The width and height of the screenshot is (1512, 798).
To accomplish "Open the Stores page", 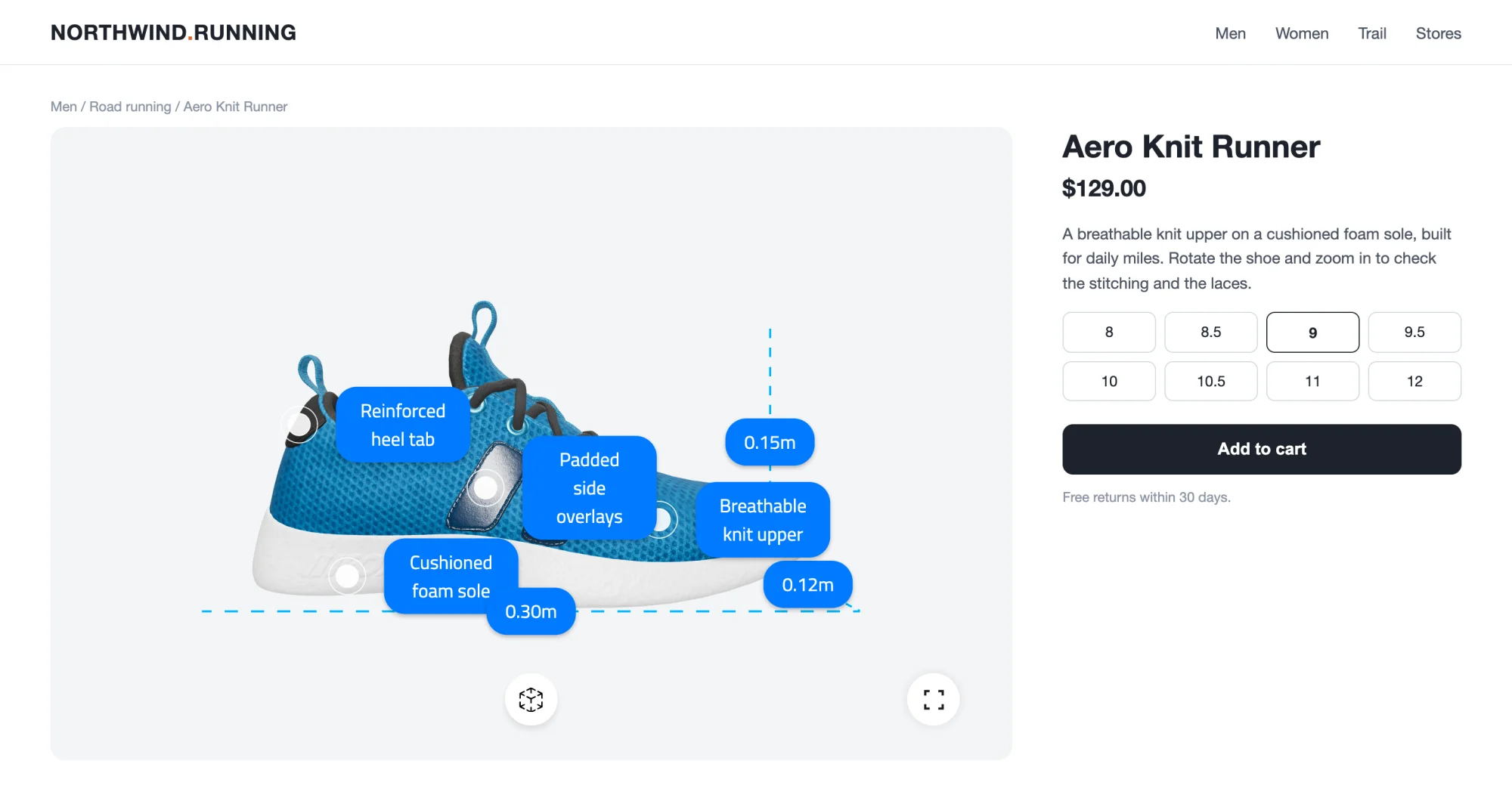I will 1438,33.
